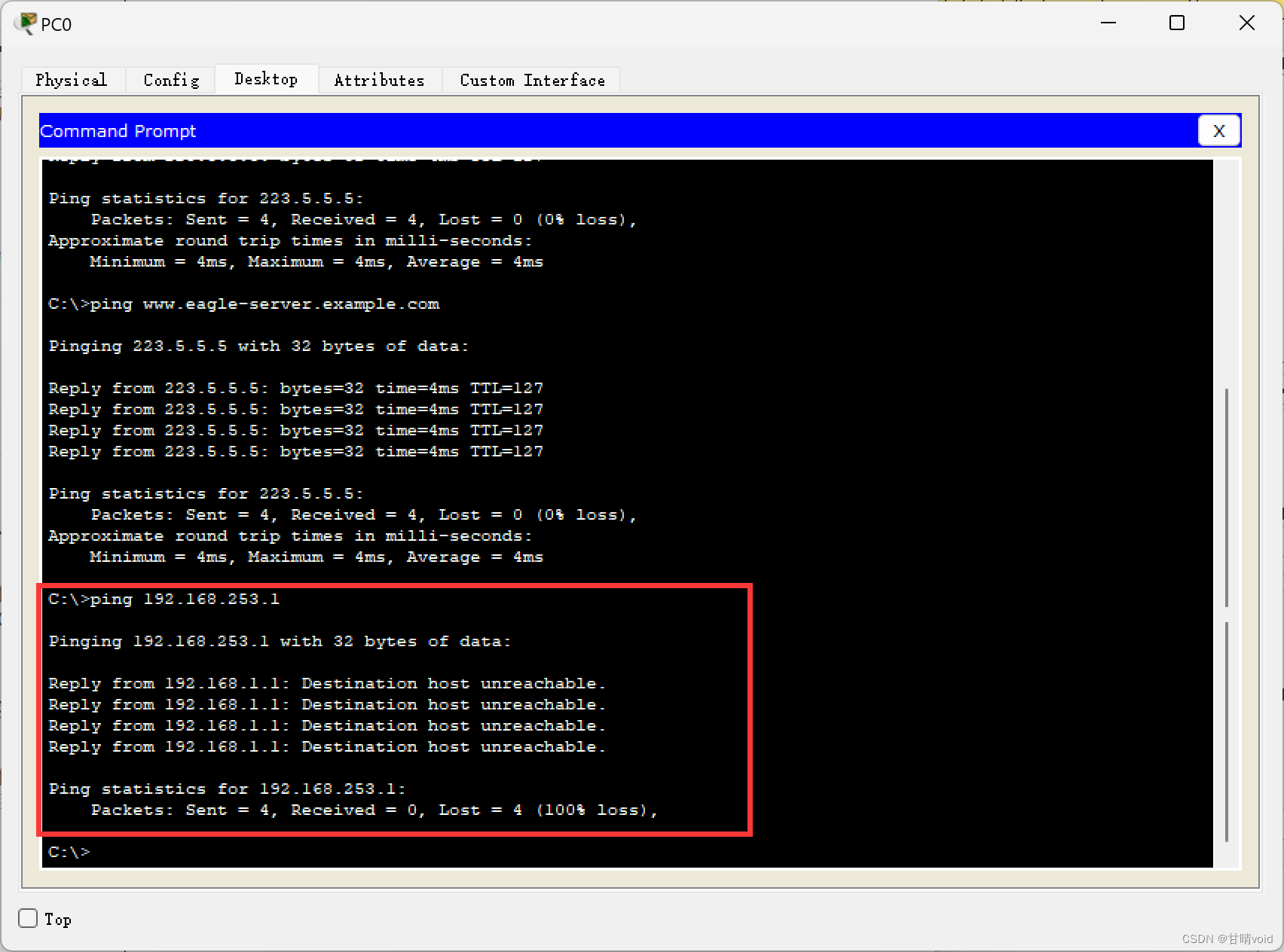Close the PC0 window
This screenshot has height=952, width=1284.
[x=1246, y=23]
